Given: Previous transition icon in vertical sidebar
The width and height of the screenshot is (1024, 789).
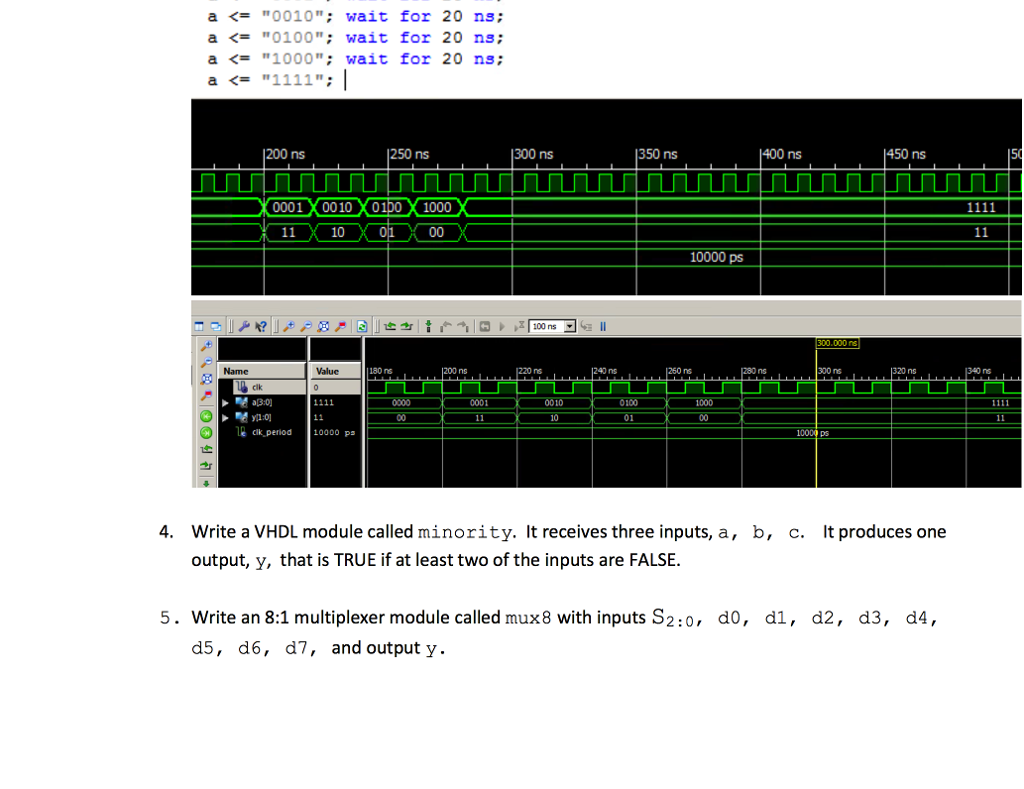Looking at the screenshot, I should 206,449.
